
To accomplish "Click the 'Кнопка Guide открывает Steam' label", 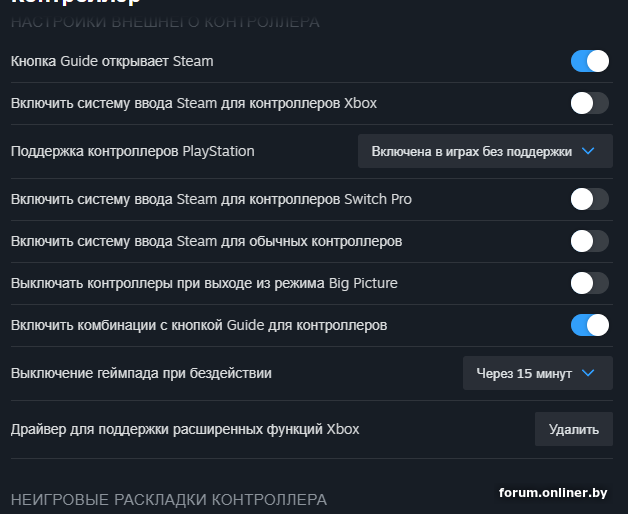I will 112,61.
